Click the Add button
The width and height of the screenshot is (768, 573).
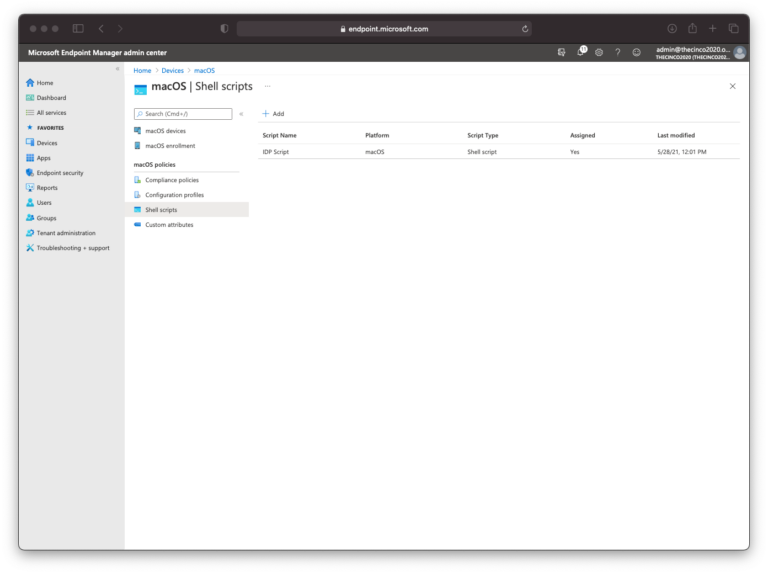pos(273,114)
